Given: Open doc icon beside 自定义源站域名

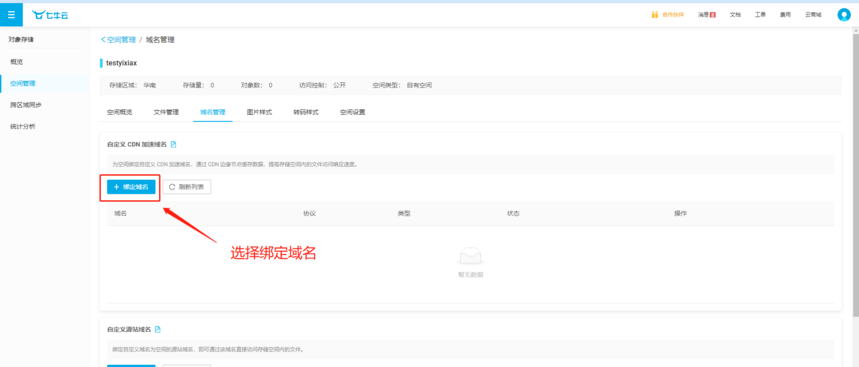Looking at the screenshot, I should (x=158, y=329).
